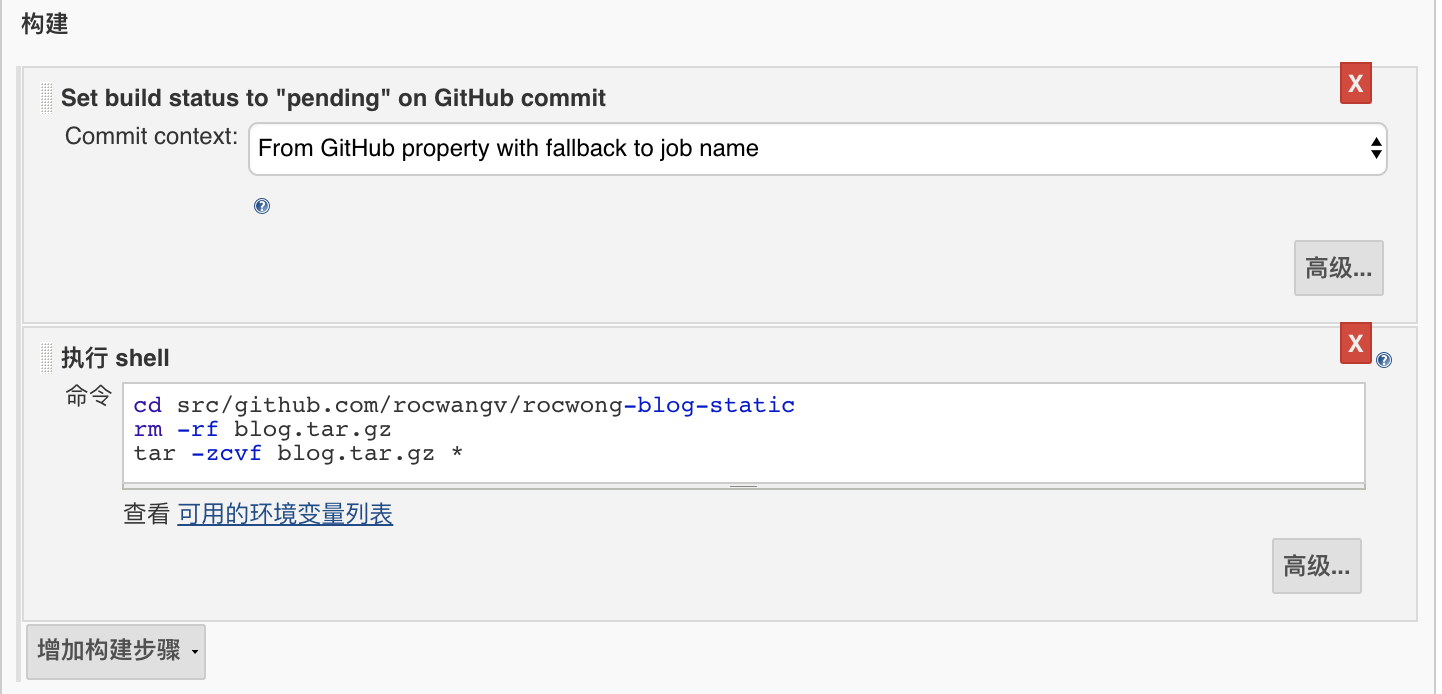Screen dimensions: 1442x694
Task: Show help for the 执行 shell step
Action: point(1384,360)
